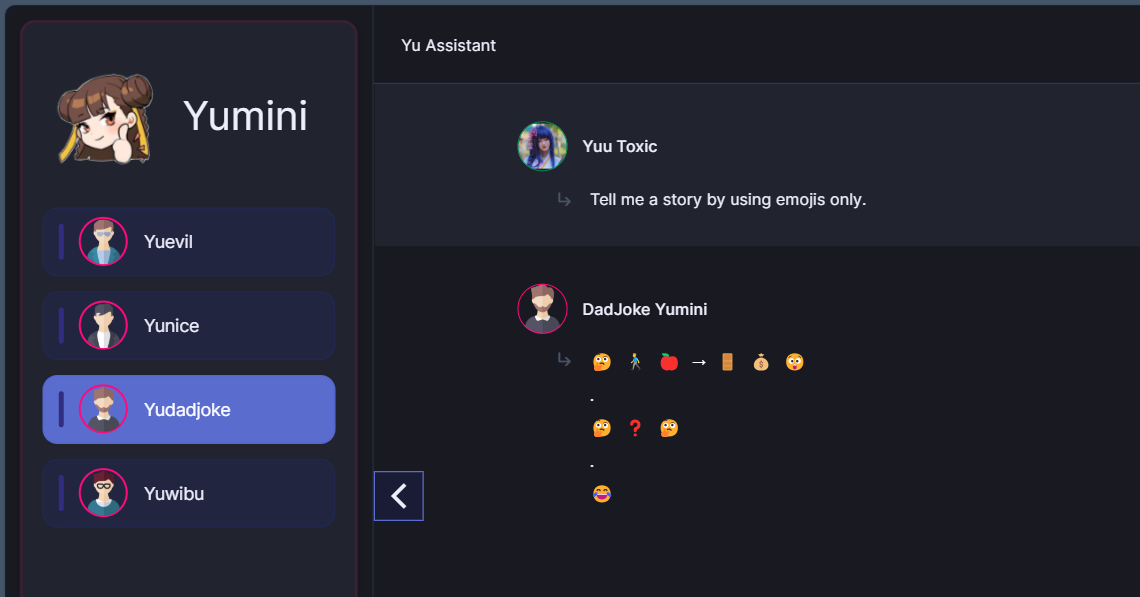The width and height of the screenshot is (1140, 597).
Task: Click the Yunice avatar icon
Action: pos(103,325)
